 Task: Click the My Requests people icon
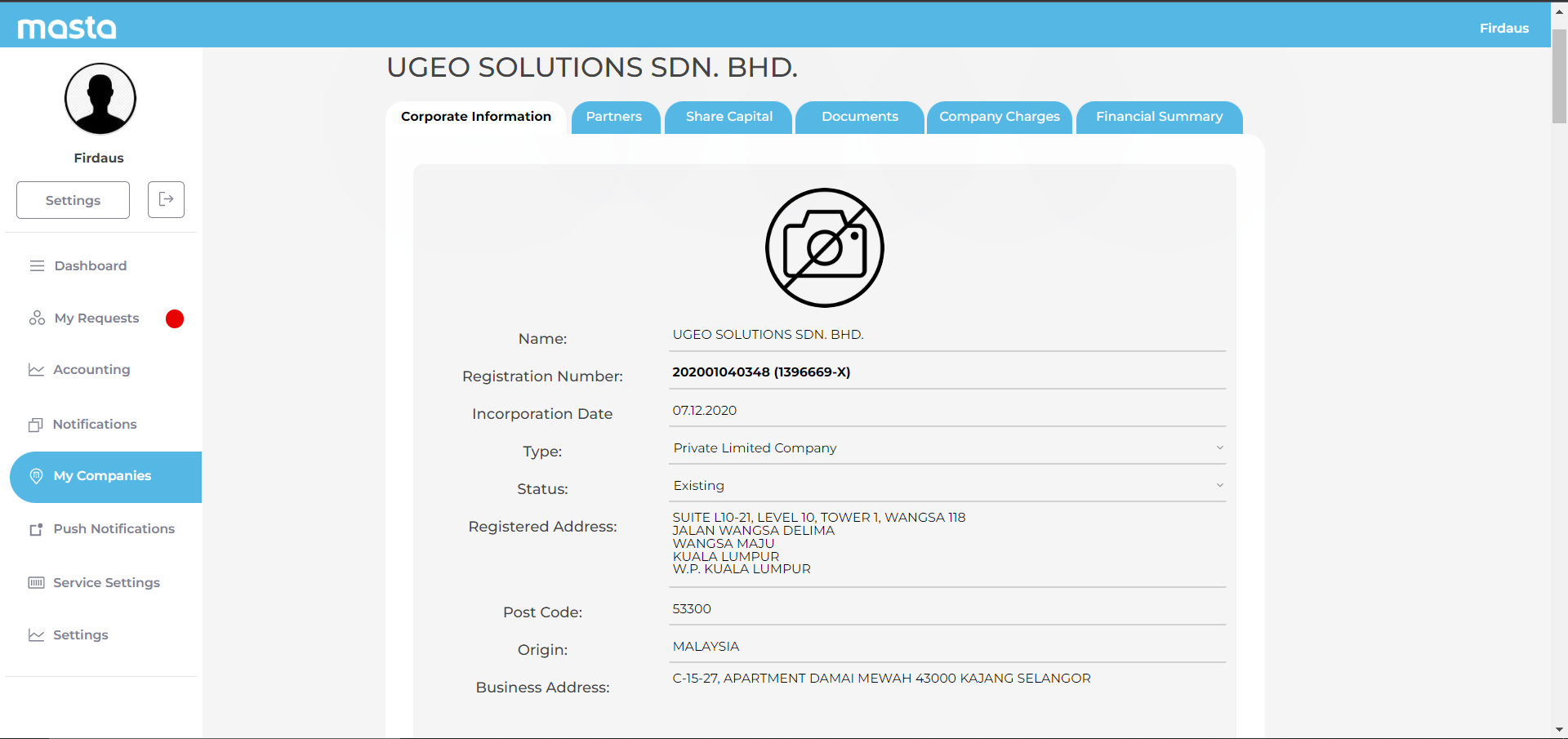point(37,318)
